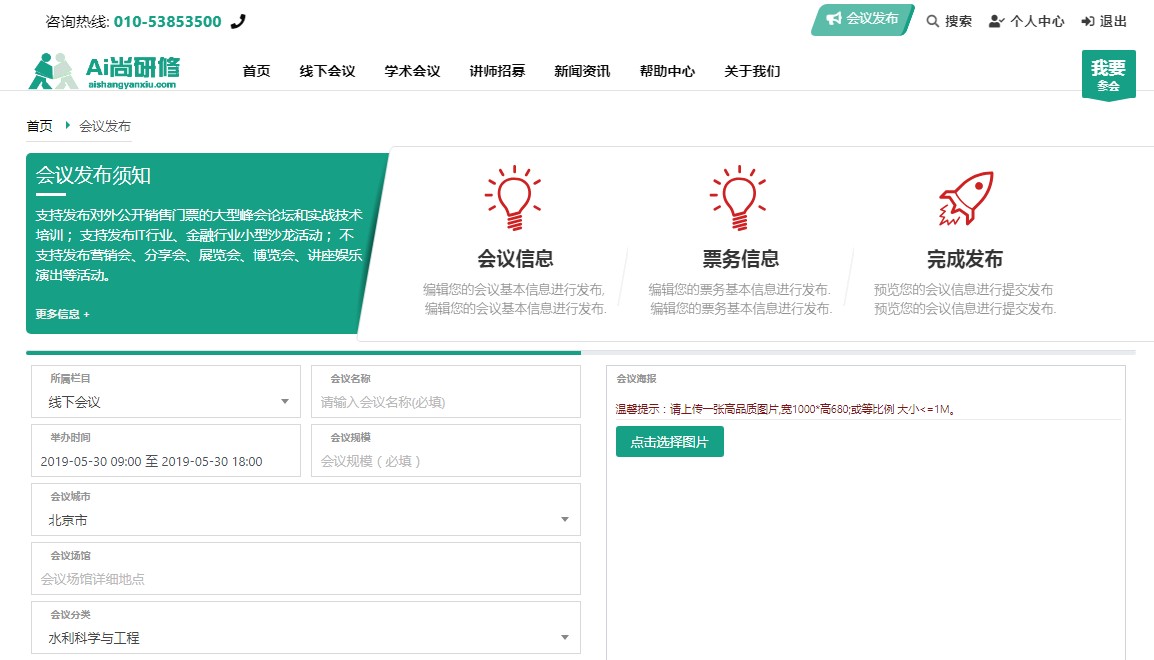
Task: Click the 更多信息 + link
Action: 62,314
